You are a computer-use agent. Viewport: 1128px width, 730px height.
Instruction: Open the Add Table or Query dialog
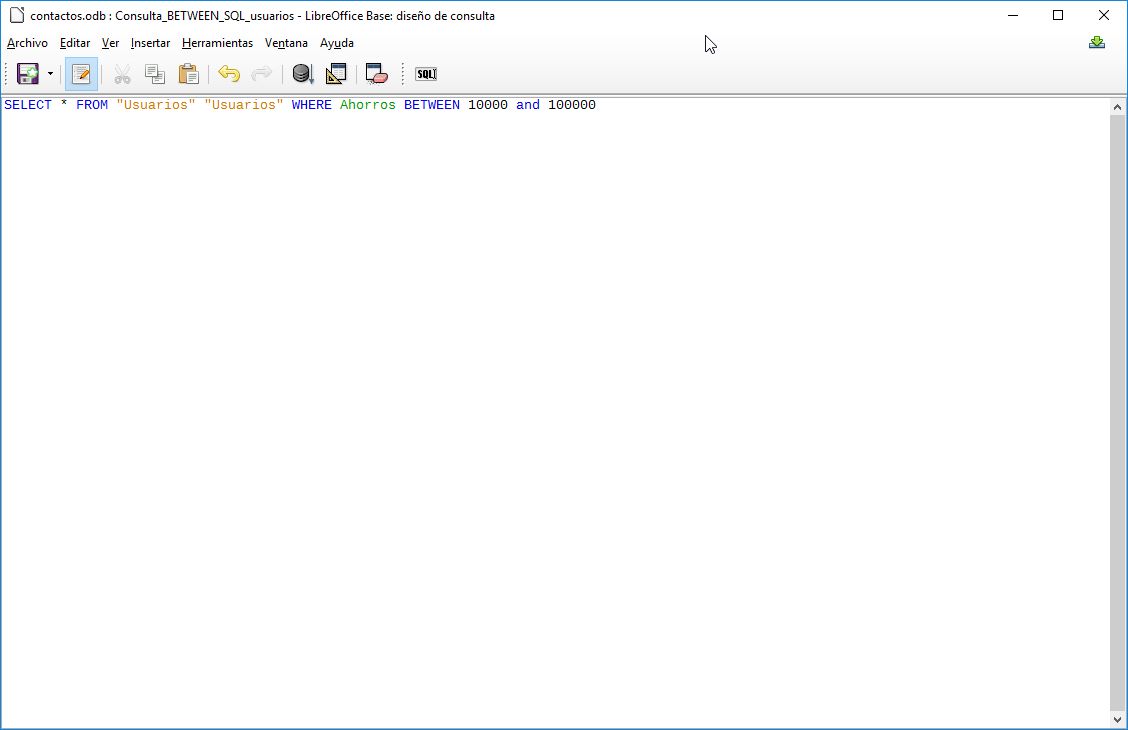(x=336, y=73)
